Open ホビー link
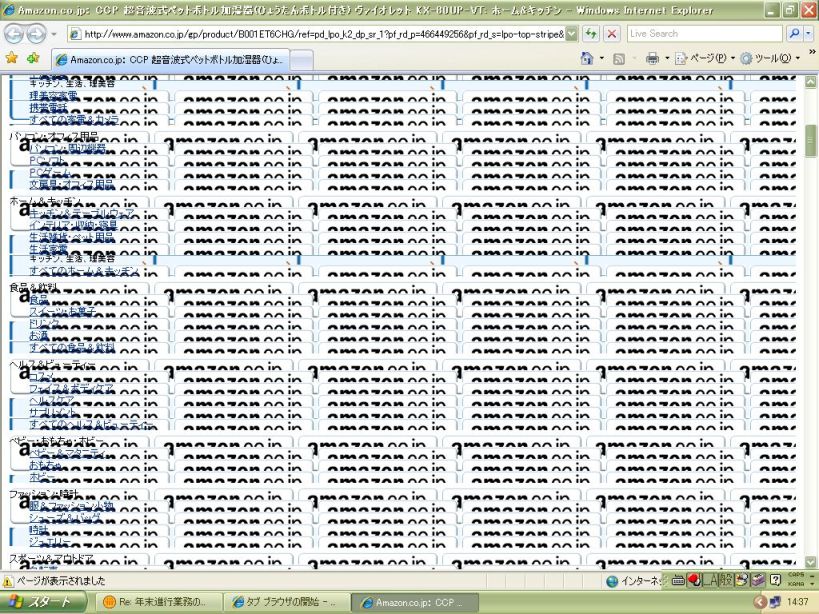The height and width of the screenshot is (614, 819). point(42,477)
